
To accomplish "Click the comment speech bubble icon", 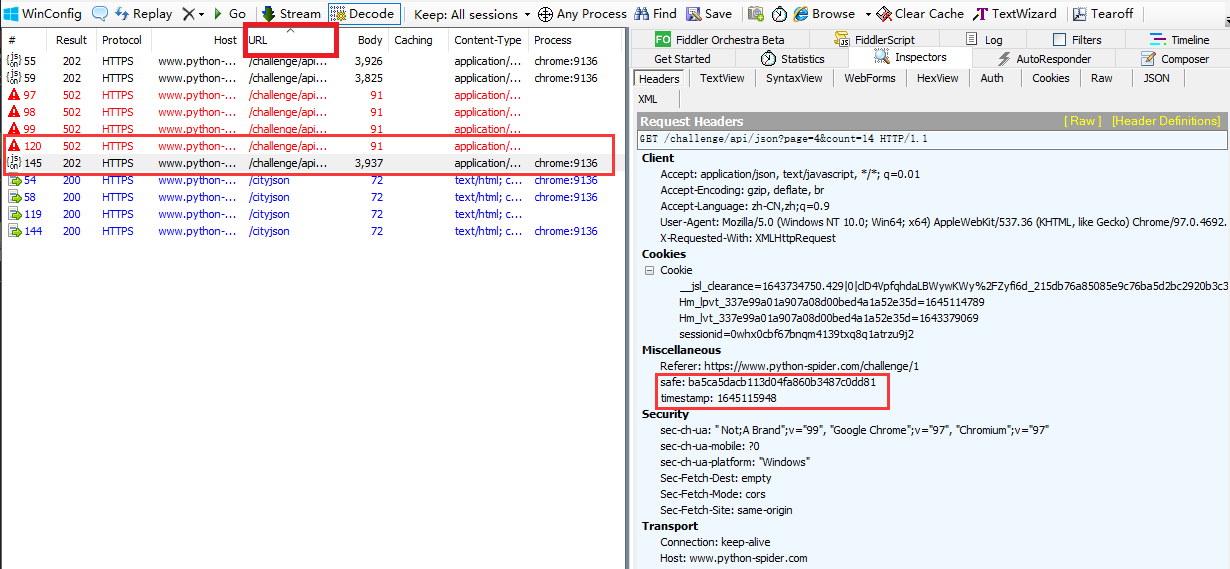I will (100, 14).
